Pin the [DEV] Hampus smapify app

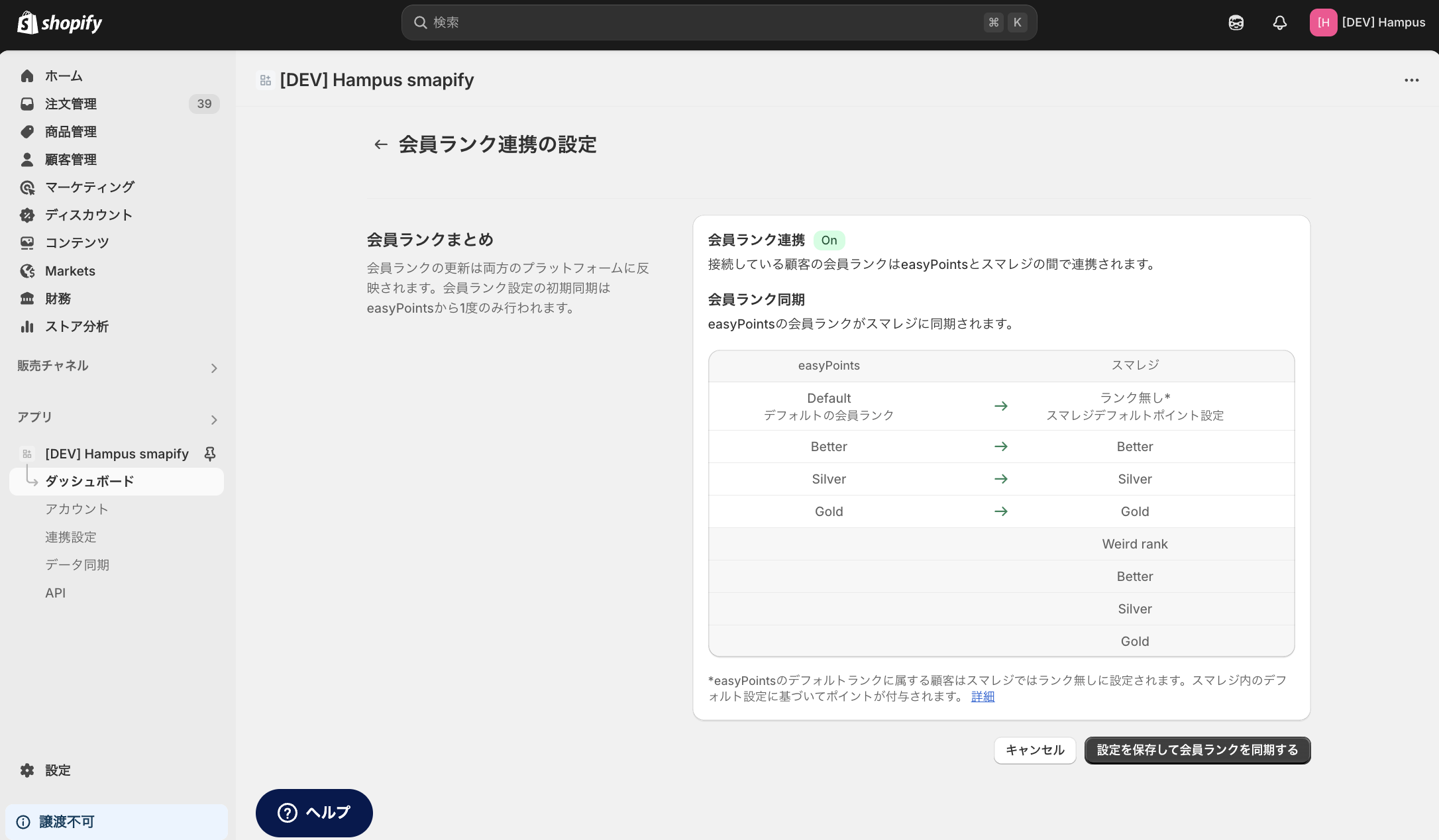210,453
